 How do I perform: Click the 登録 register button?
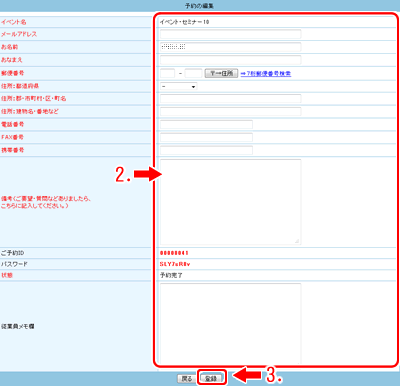[x=211, y=379]
